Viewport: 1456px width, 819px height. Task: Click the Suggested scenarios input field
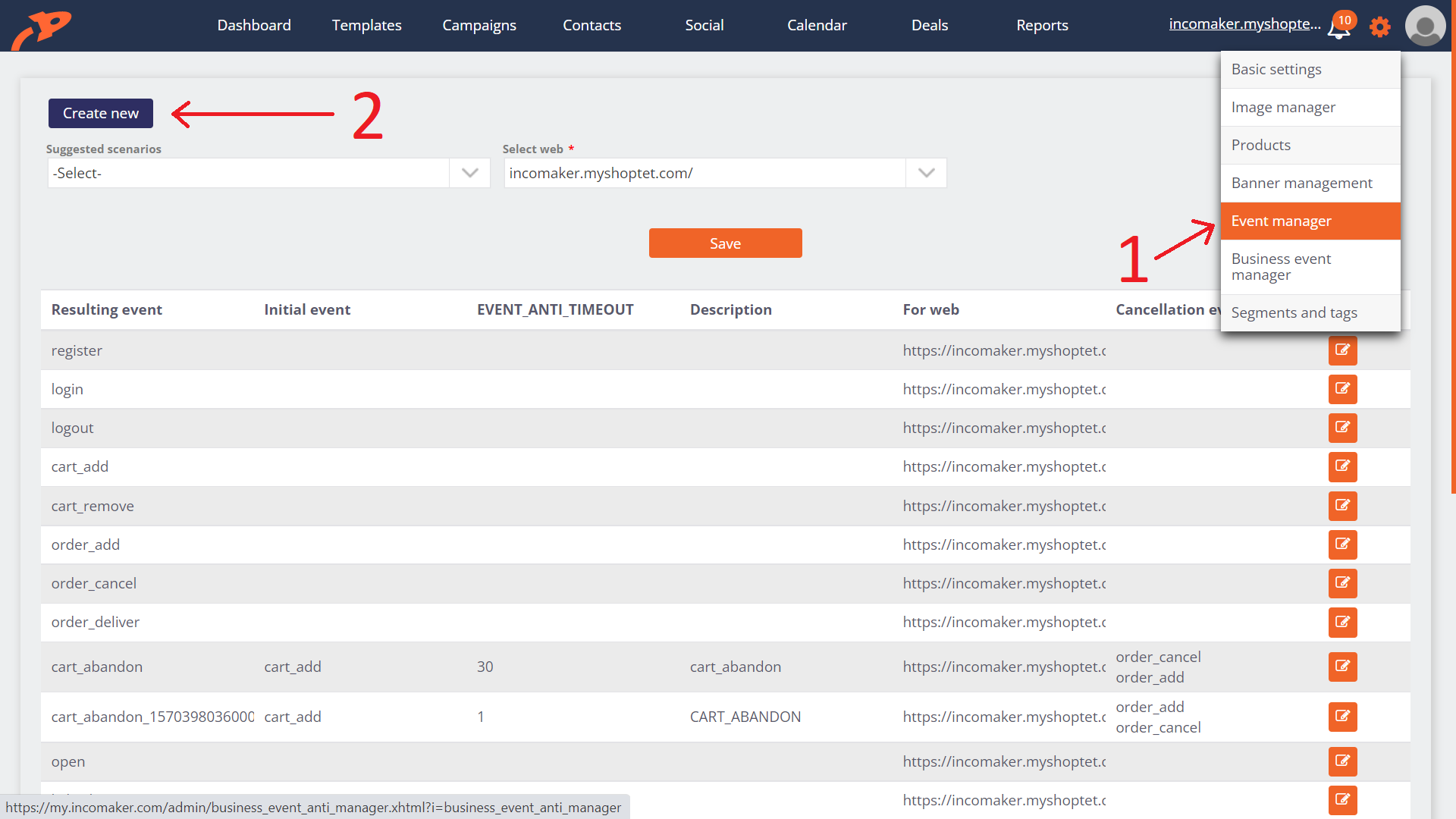pyautogui.click(x=265, y=173)
